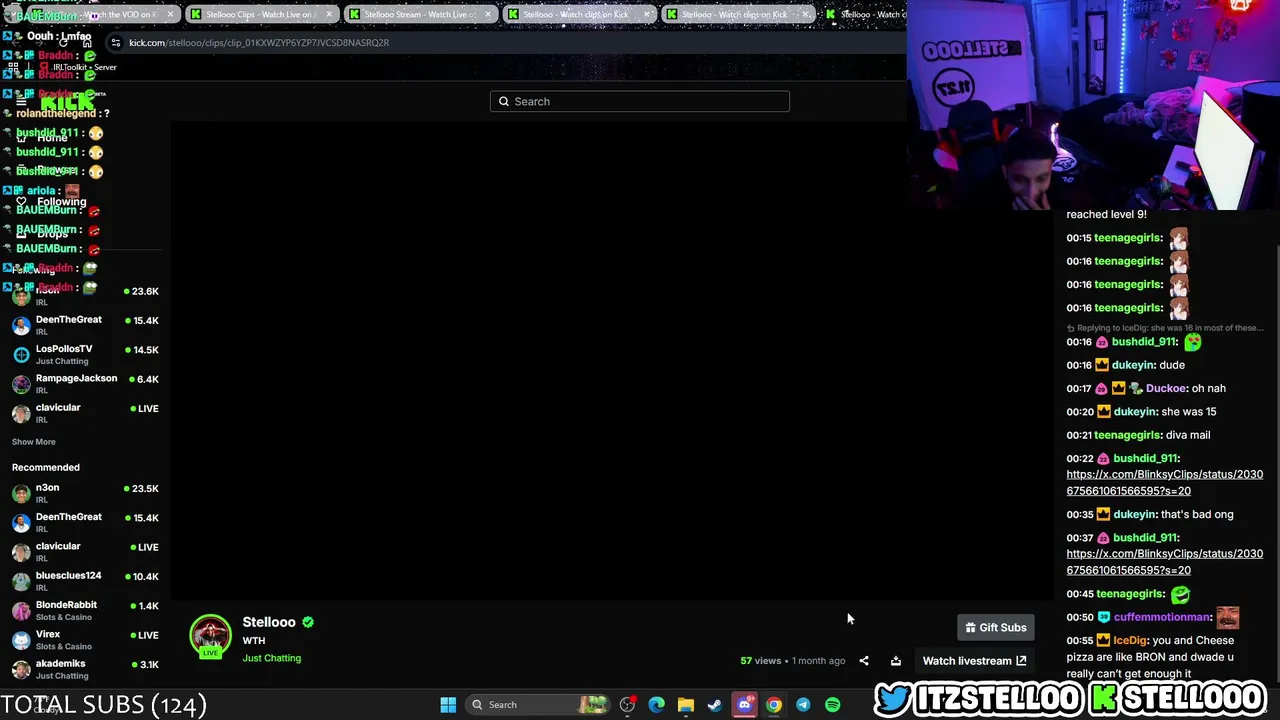Click the 00:35 timestamp in chat replay
This screenshot has width=1280, height=720.
coord(1079,515)
